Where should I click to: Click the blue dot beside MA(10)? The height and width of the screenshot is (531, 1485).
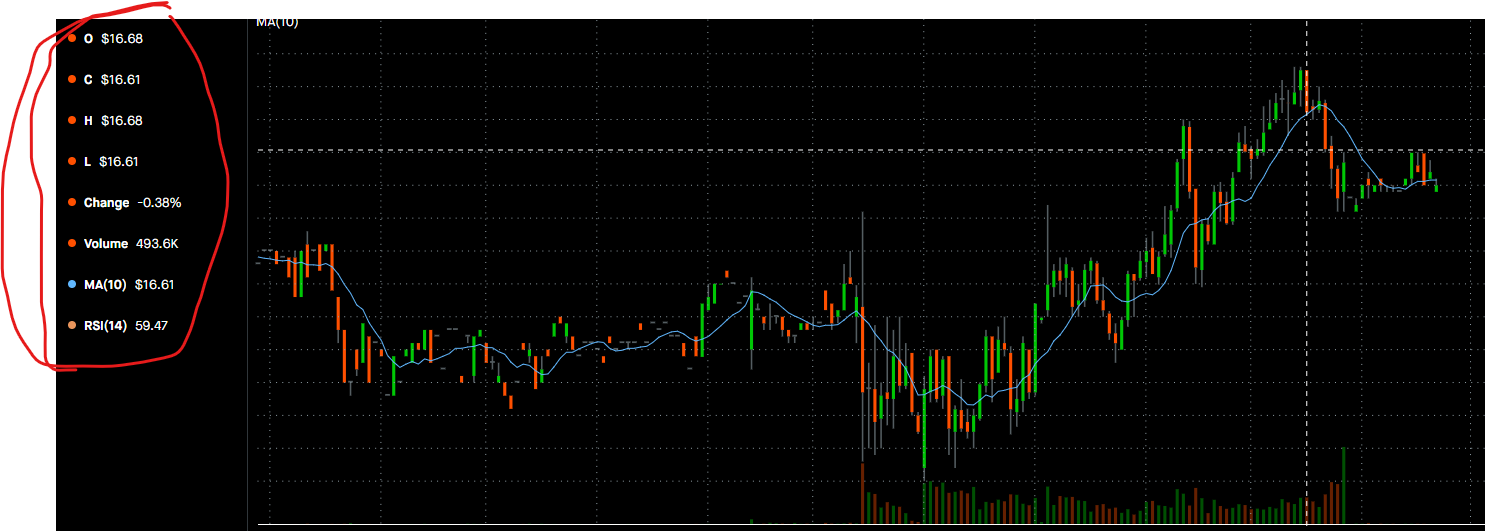click(72, 285)
